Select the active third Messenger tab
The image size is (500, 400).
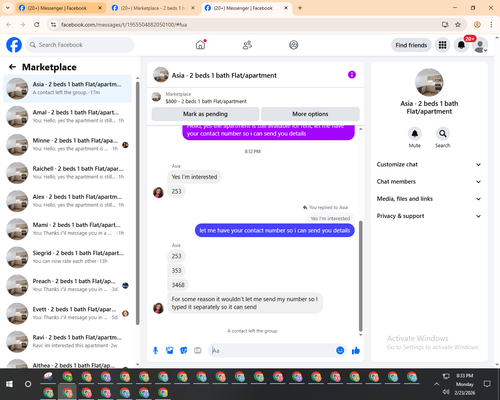[x=247, y=8]
